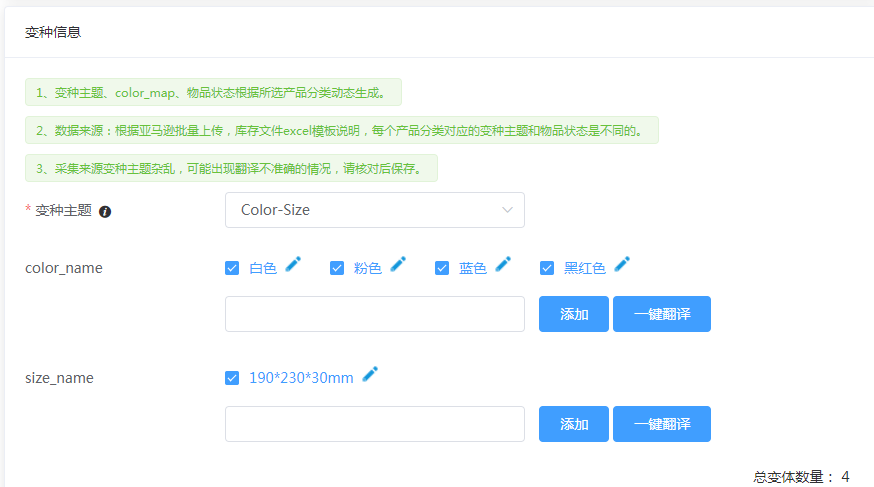This screenshot has height=487, width=874.
Task: Click the first green notice about color_map
Action: (213, 92)
